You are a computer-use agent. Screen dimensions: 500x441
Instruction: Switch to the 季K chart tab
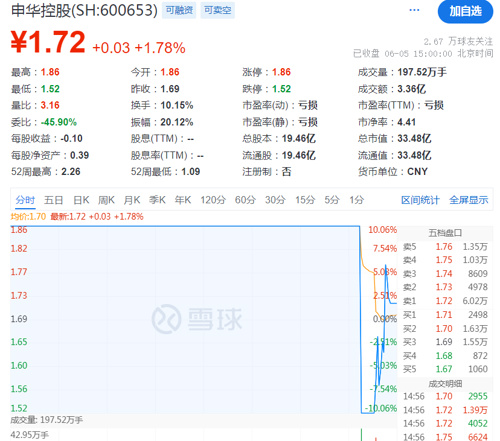tap(157, 200)
